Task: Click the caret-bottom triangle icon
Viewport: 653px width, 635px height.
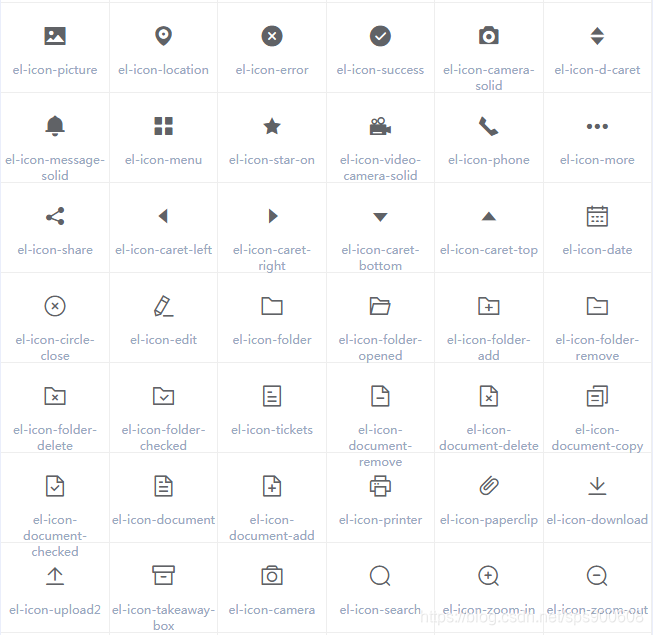Action: point(380,217)
